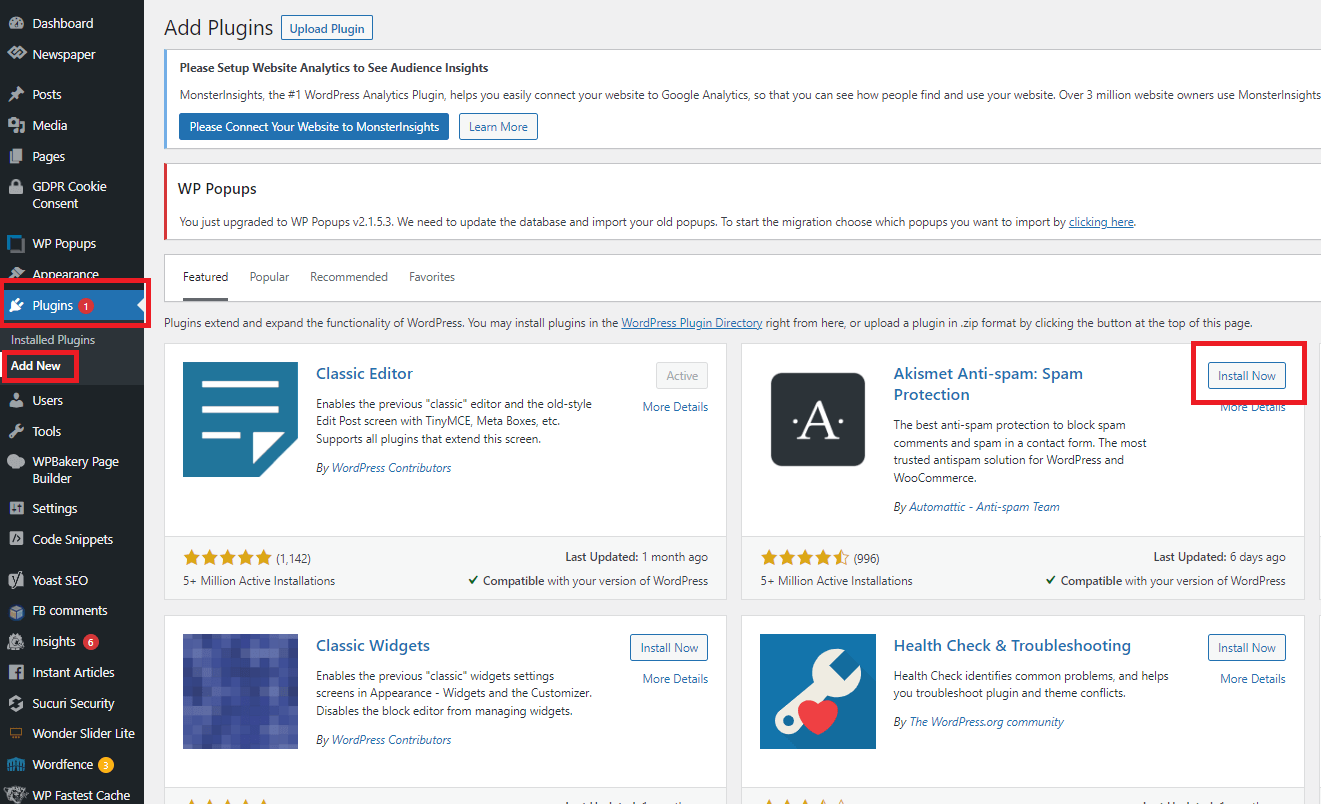Open the Featured plugins tab
Viewport: 1321px width, 804px height.
tap(205, 277)
